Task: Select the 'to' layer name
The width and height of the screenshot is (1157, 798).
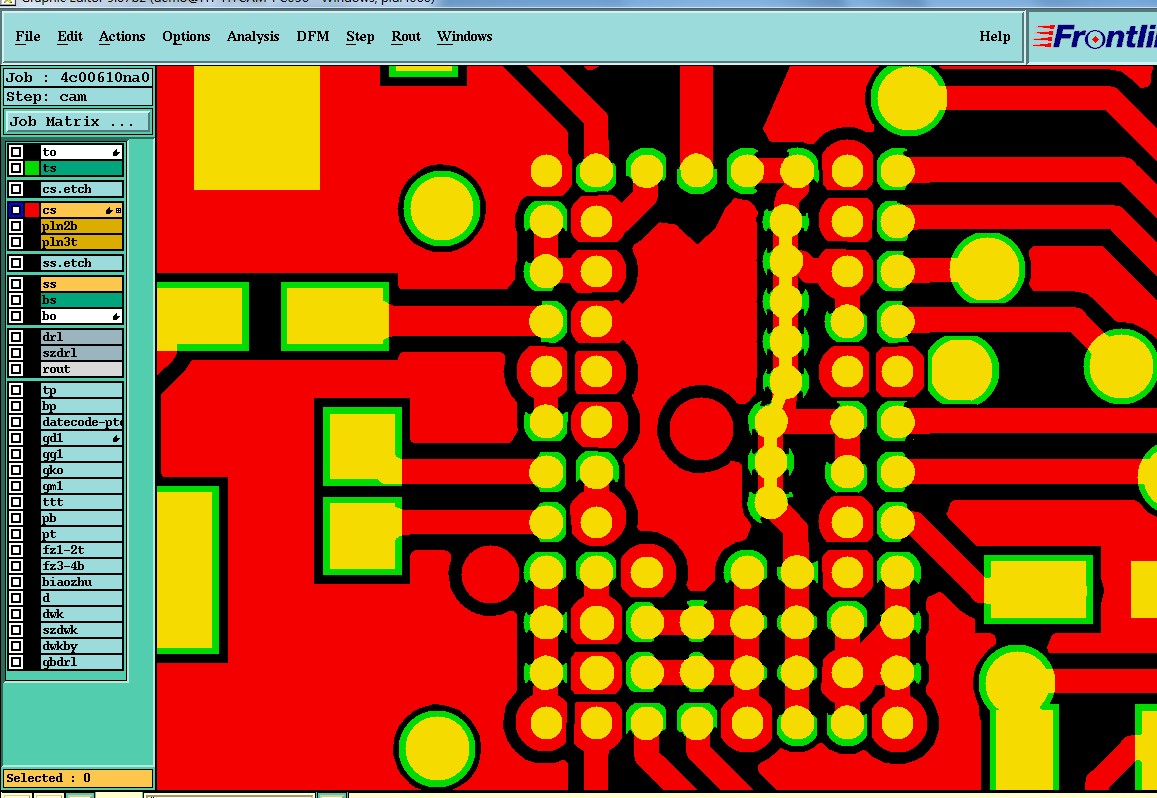Action: coord(81,152)
